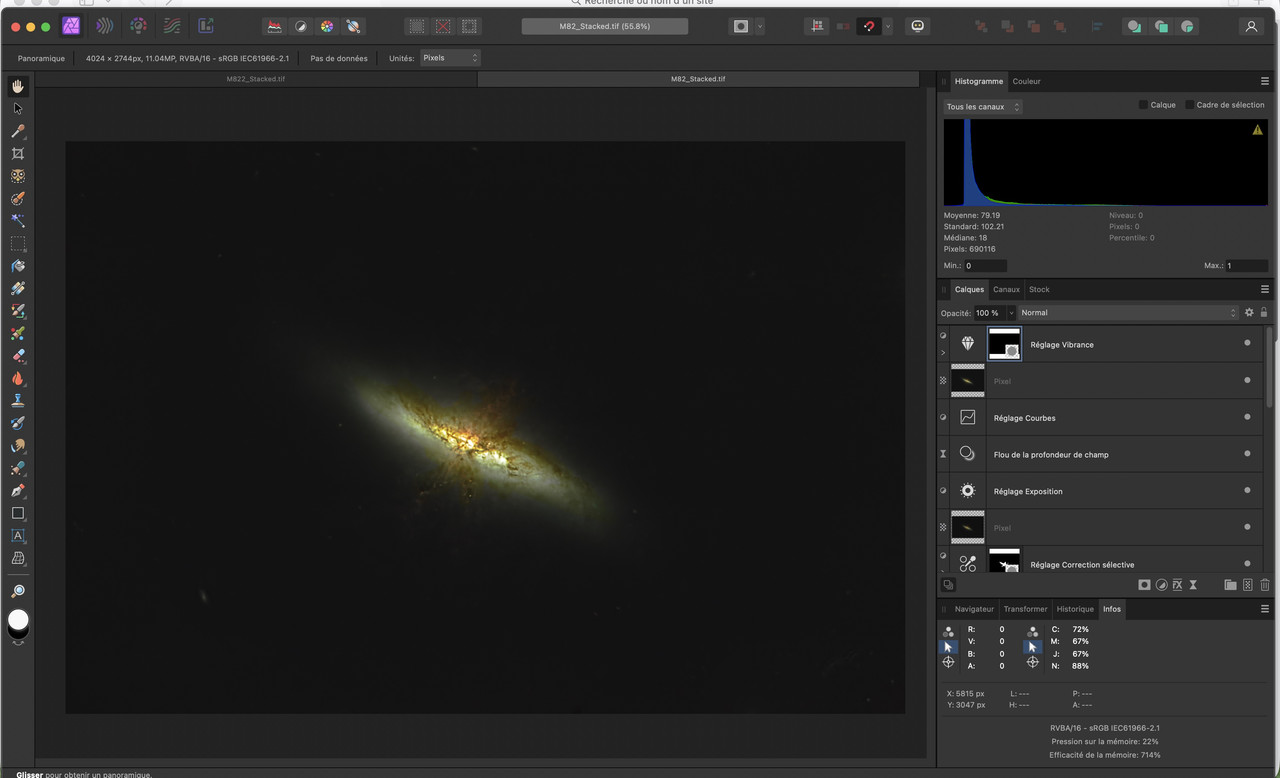Open the Assistant manager robot icon

(x=918, y=26)
